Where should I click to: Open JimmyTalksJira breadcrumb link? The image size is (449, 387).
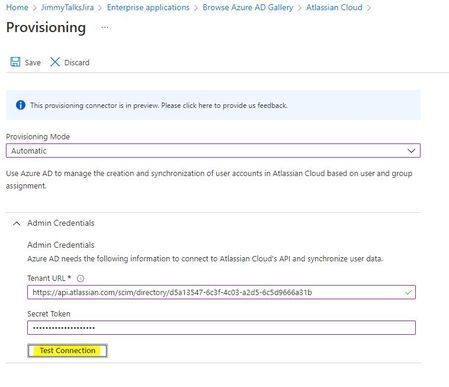click(67, 7)
